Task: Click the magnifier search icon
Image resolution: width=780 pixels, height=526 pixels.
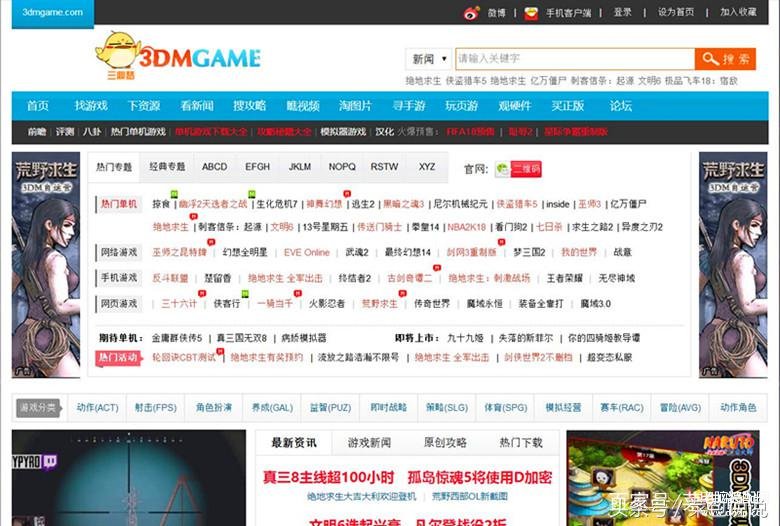Action: click(710, 59)
